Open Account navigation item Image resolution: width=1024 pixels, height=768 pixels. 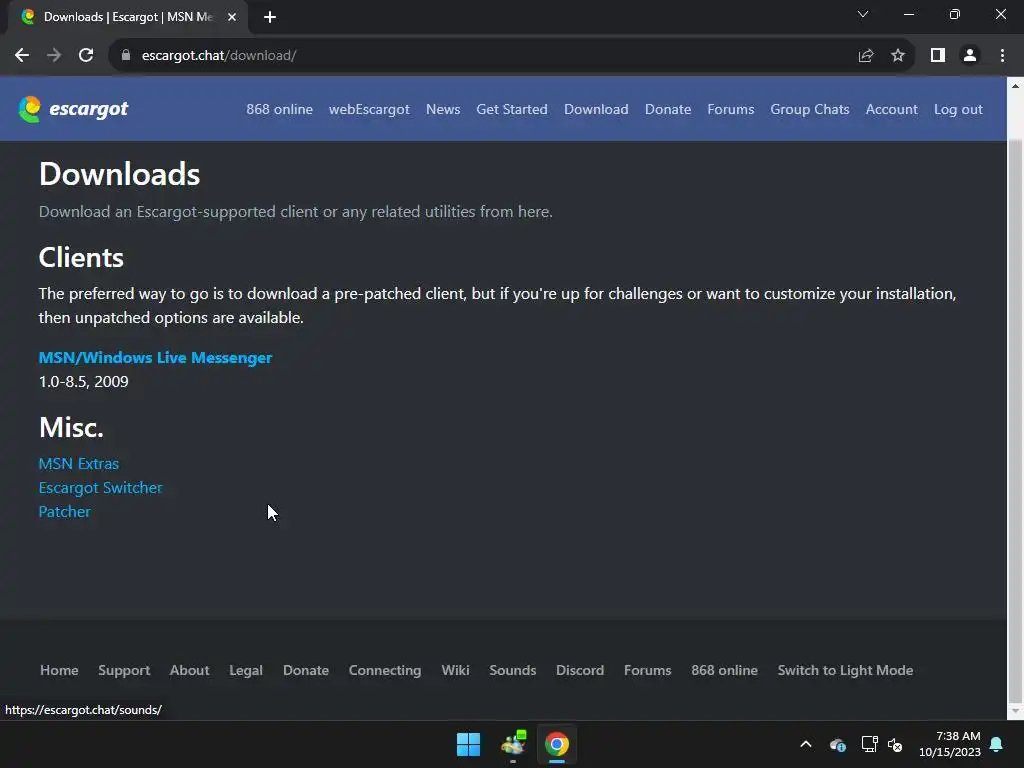pyautogui.click(x=891, y=109)
